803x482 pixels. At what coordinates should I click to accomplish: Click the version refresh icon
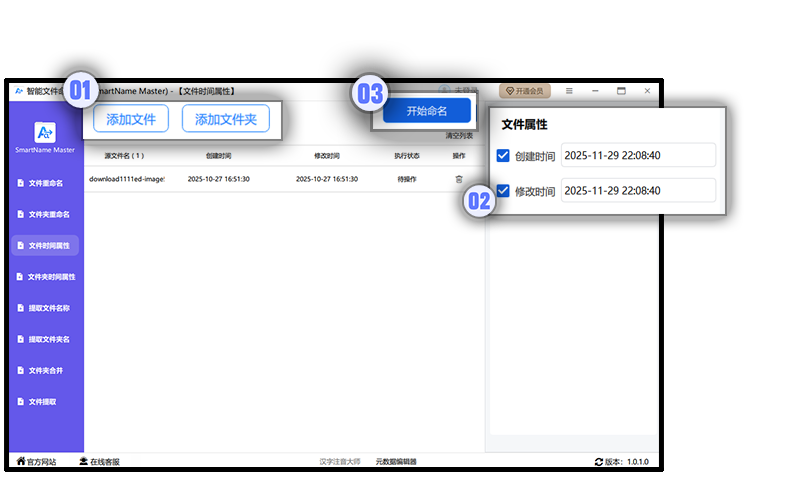(x=598, y=462)
